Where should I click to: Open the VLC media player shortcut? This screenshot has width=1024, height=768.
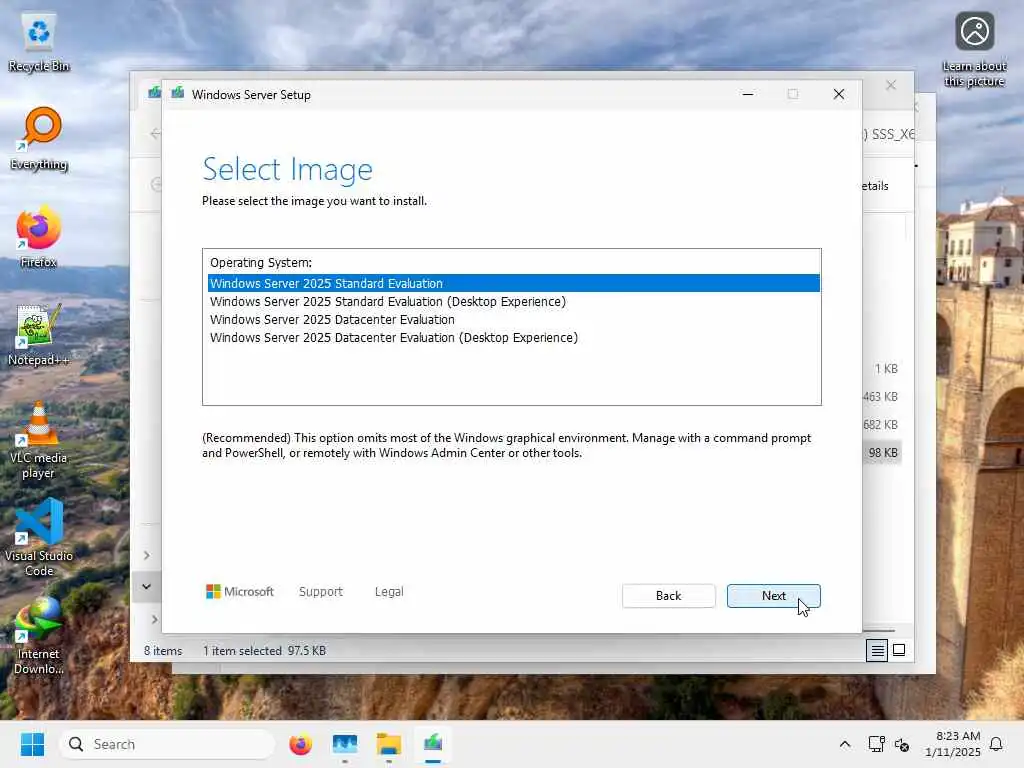(x=39, y=440)
